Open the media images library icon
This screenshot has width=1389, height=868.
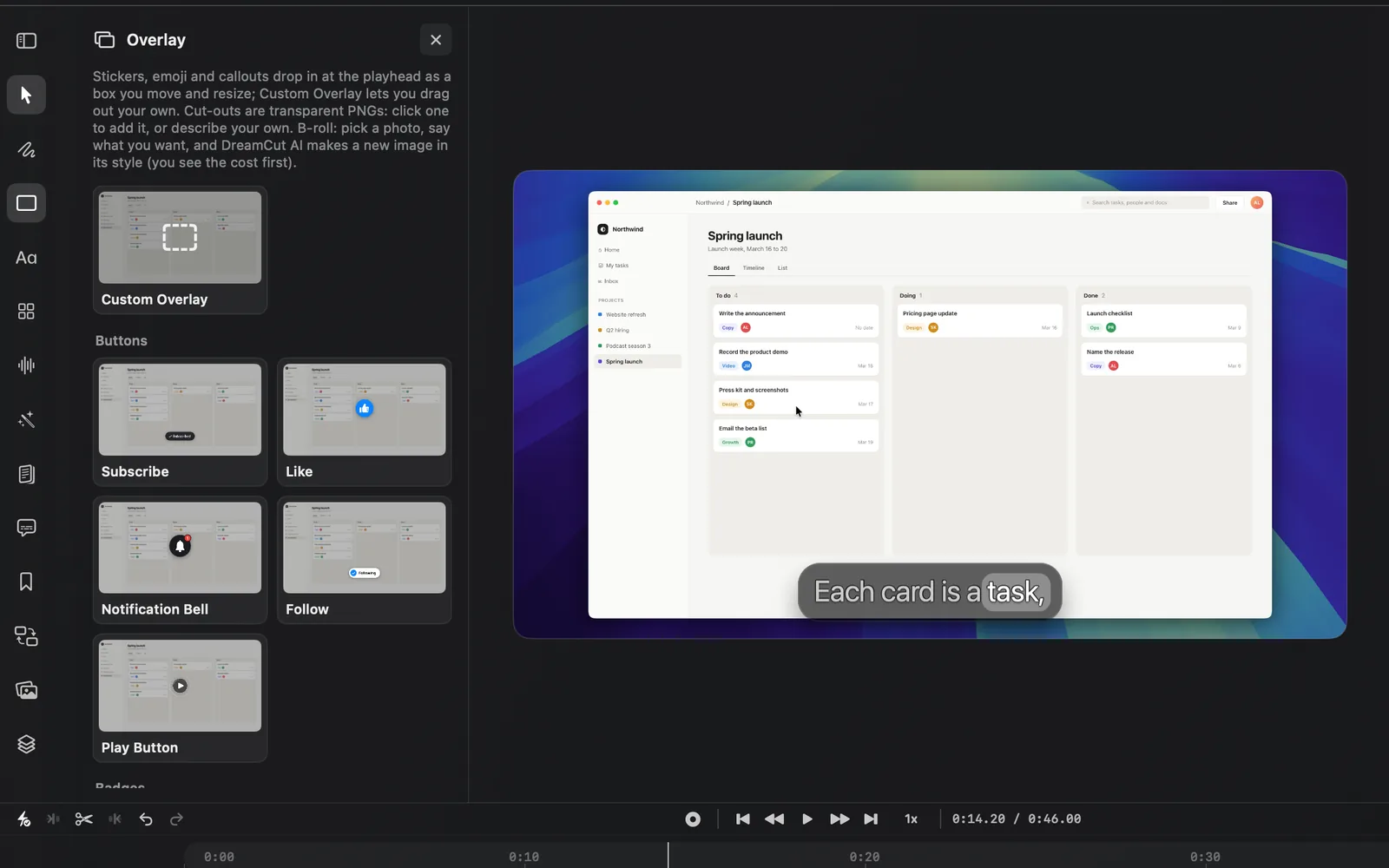[26, 690]
